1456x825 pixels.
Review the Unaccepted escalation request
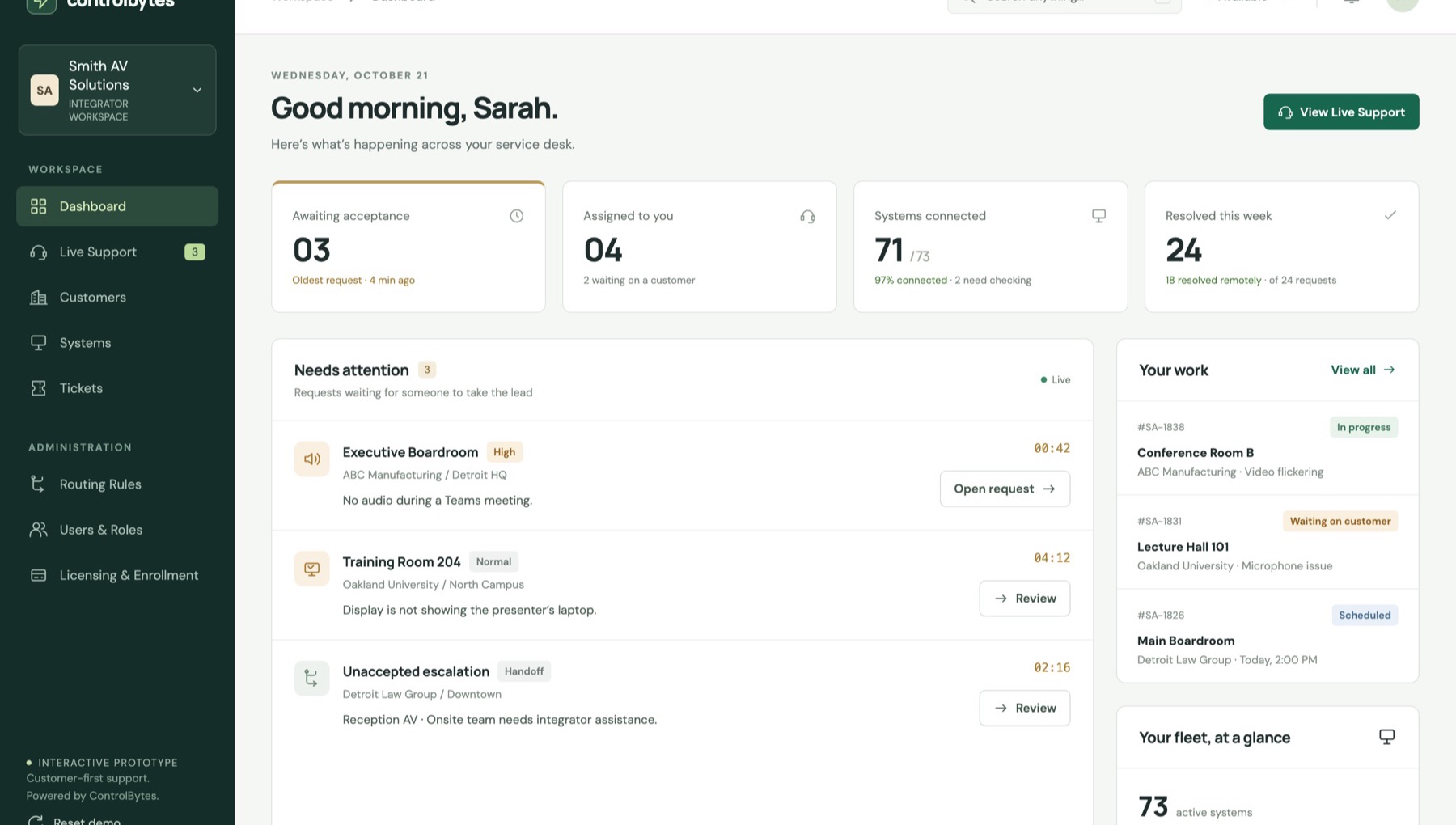coord(1024,708)
